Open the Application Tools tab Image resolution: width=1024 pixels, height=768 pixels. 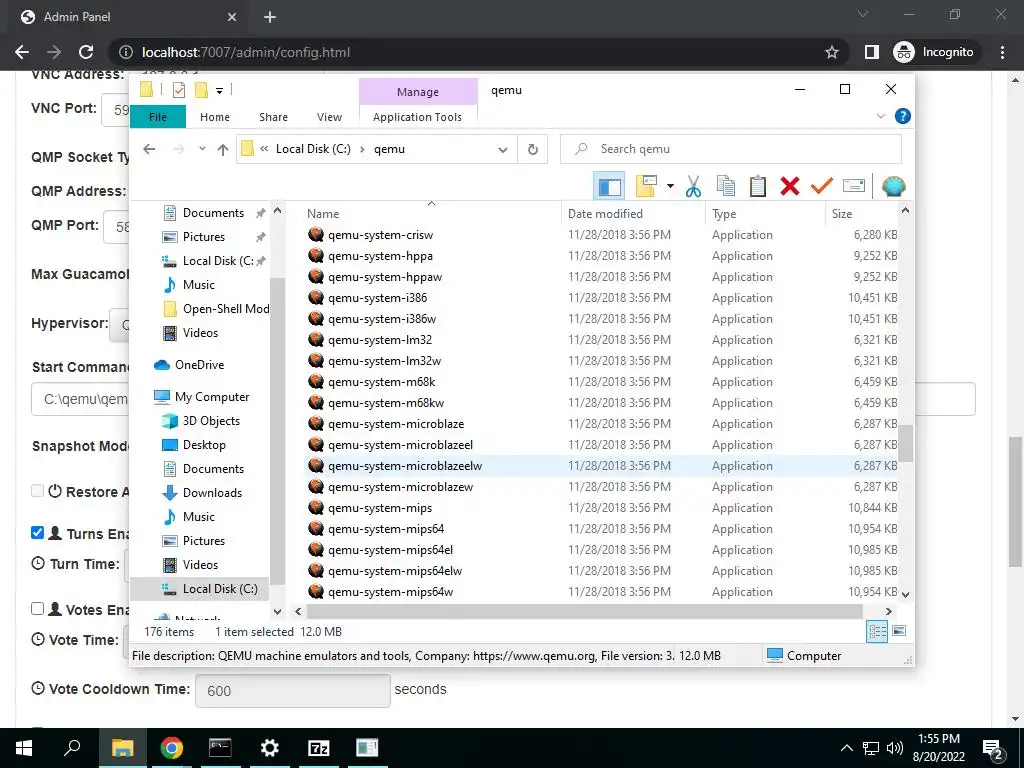[x=417, y=117]
